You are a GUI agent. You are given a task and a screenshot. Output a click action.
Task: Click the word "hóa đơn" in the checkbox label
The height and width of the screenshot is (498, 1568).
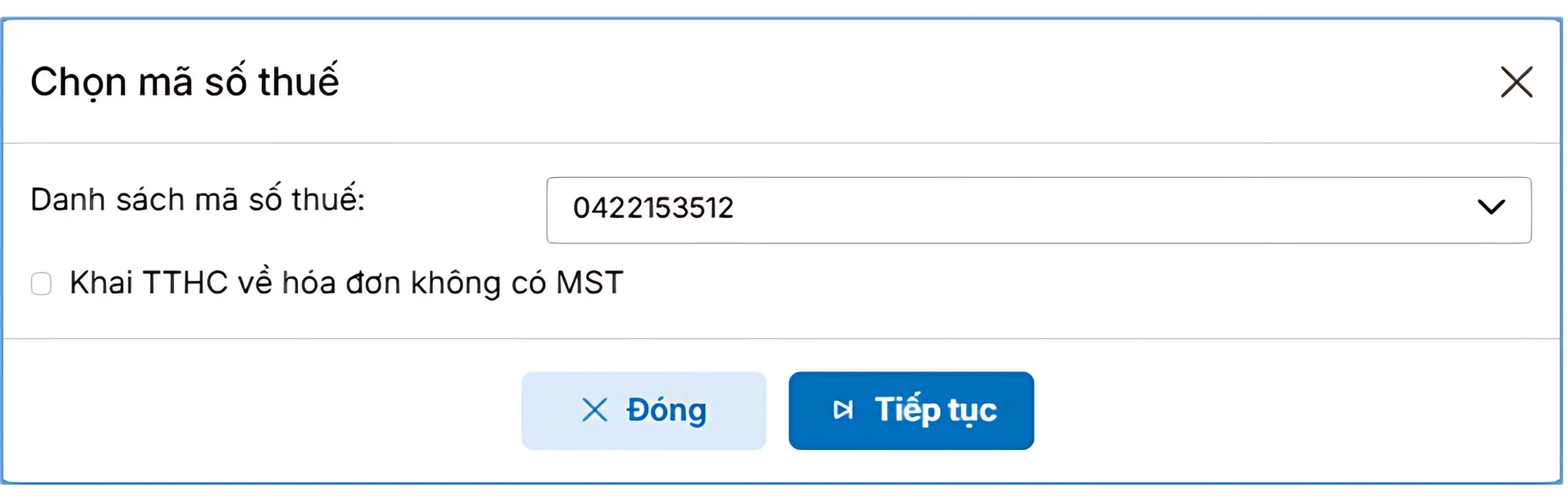click(x=341, y=283)
